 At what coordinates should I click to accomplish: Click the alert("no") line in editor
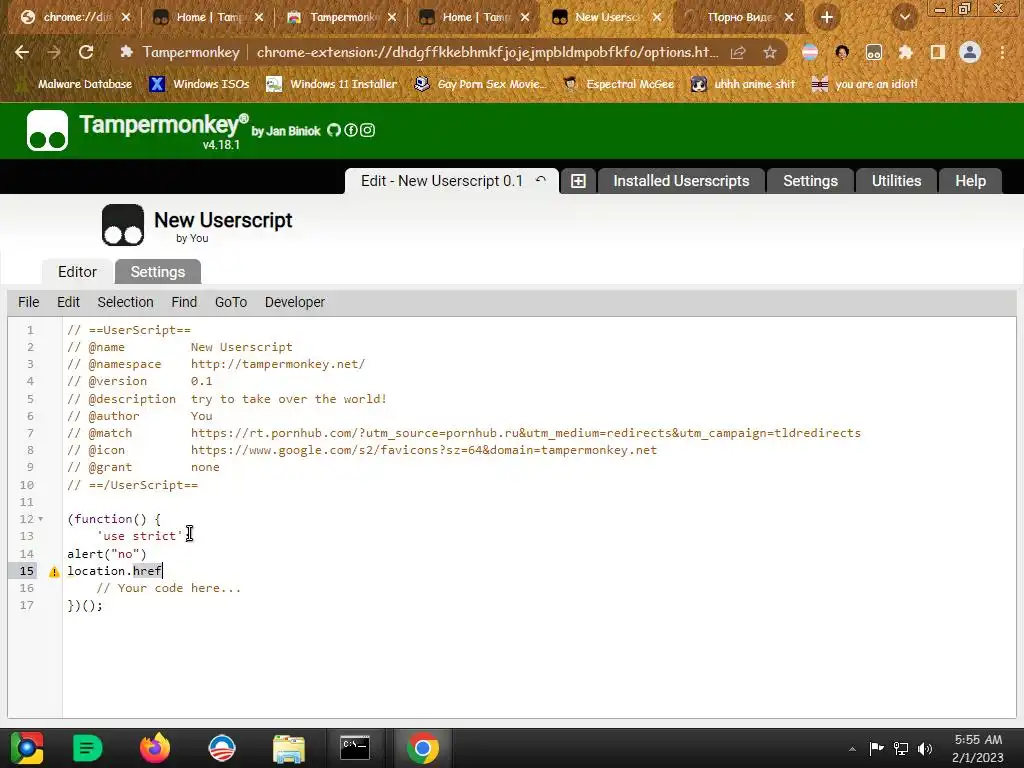click(106, 554)
